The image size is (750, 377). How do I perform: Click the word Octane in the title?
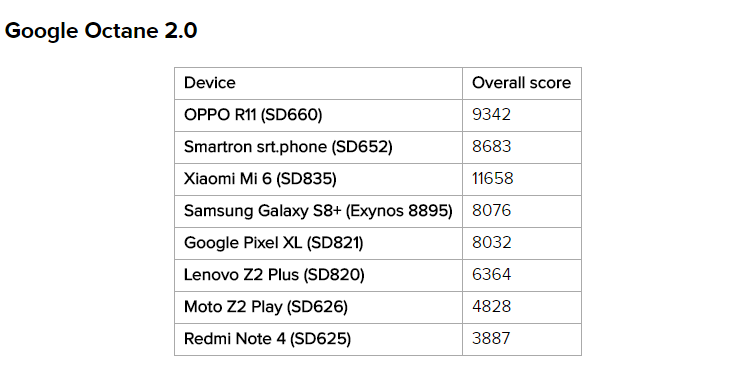point(121,31)
